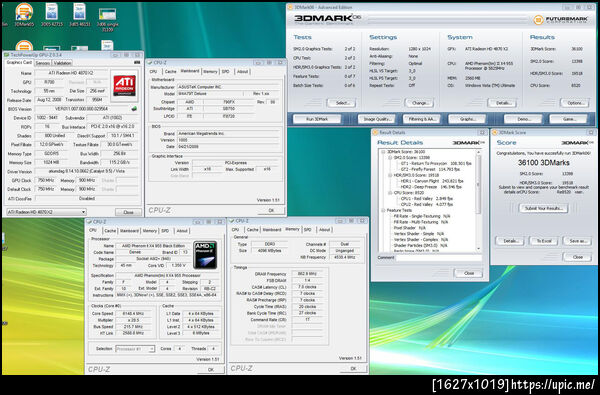Click the Run 3DMark button
The height and width of the screenshot is (395, 600).
[x=317, y=119]
